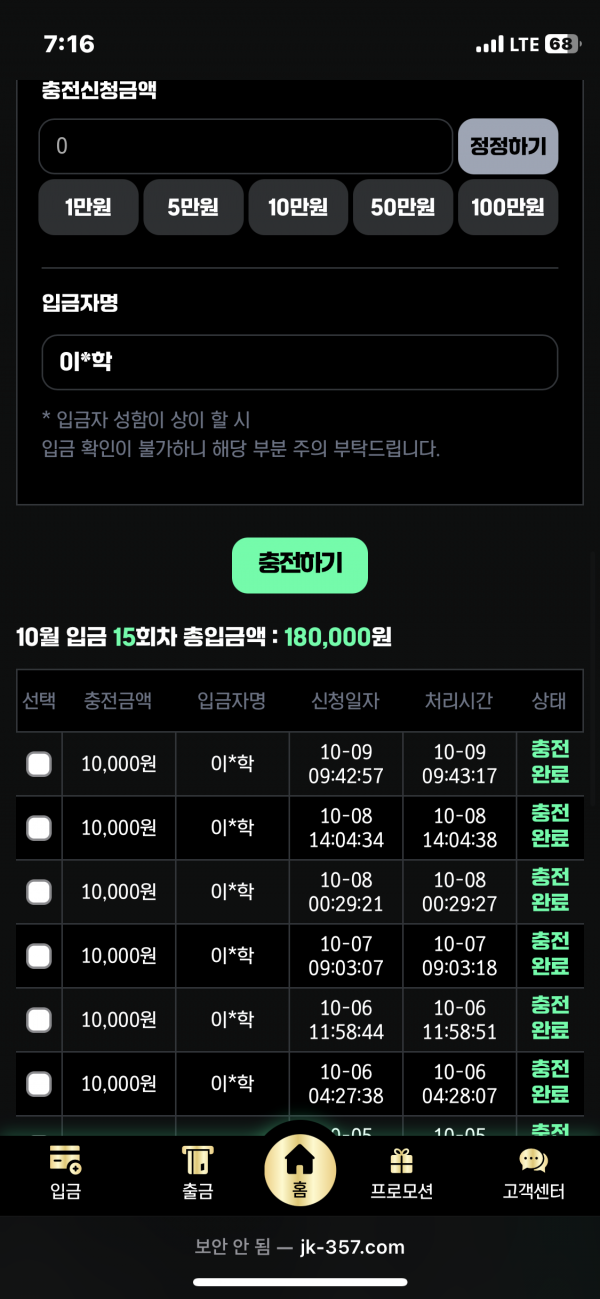Tap the battery indicator in status bar
600x1299 pixels.
(560, 44)
